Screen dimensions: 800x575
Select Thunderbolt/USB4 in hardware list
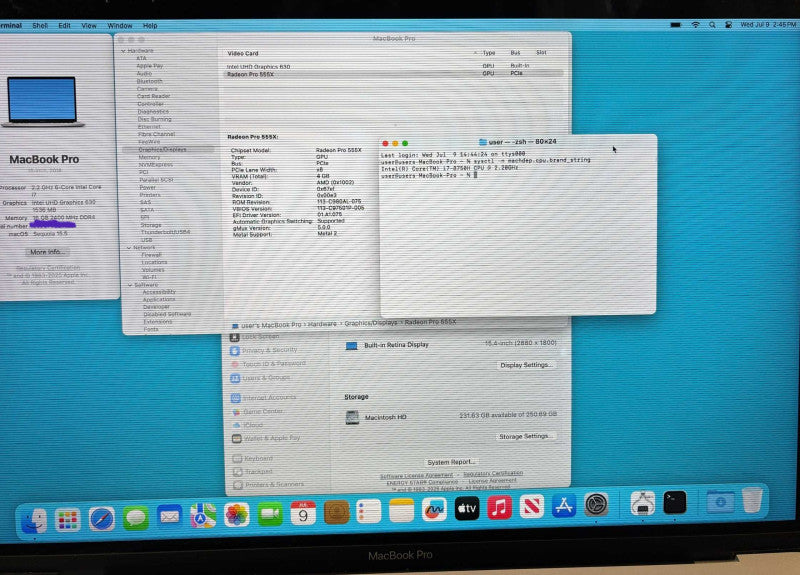point(165,232)
